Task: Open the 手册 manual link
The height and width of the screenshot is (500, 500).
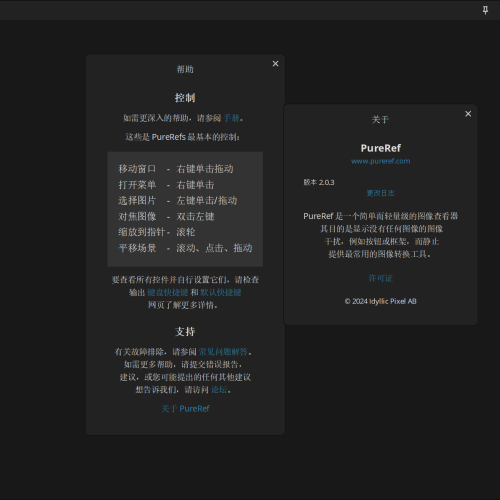Action: [232, 118]
